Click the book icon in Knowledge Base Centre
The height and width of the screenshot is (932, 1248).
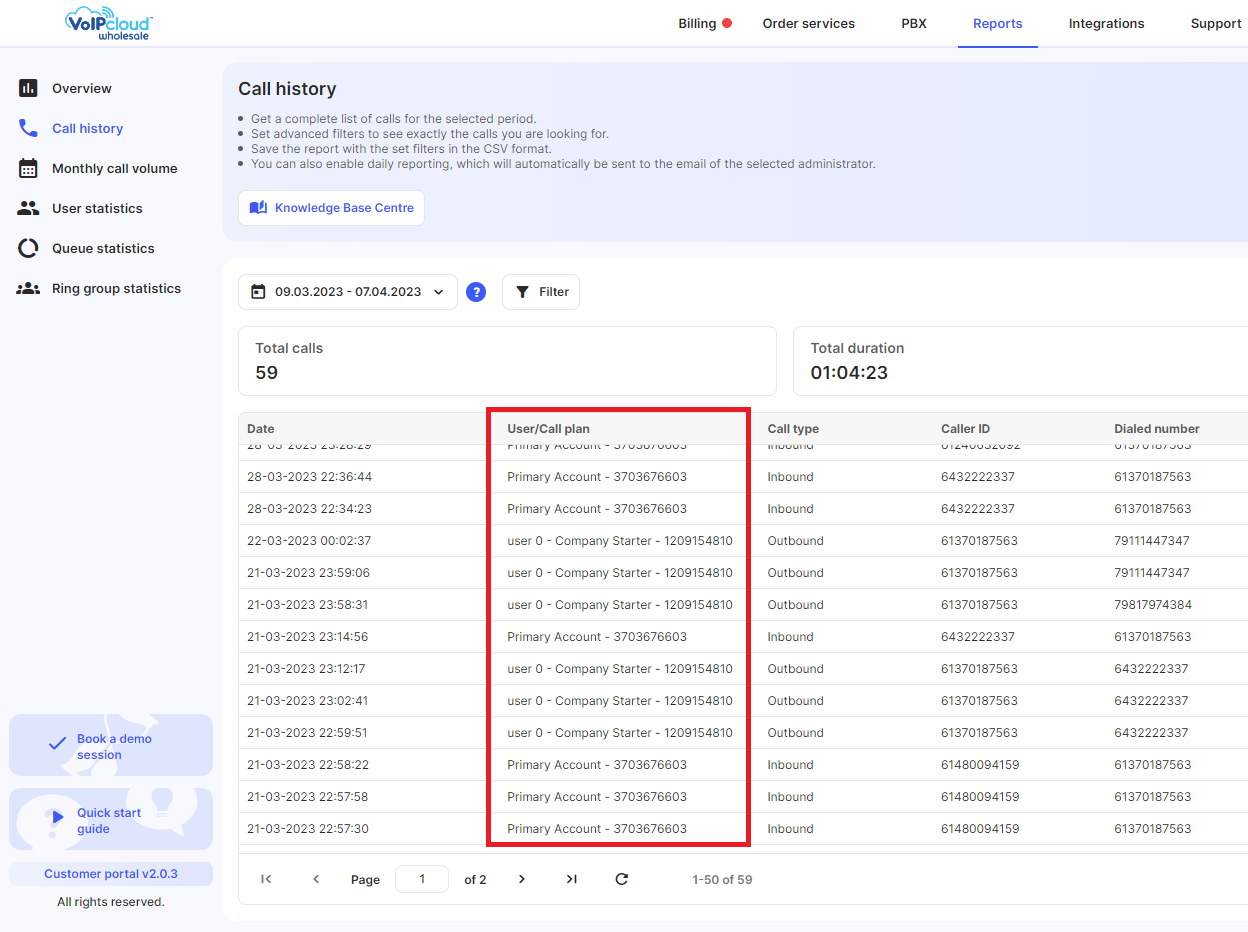pos(258,208)
